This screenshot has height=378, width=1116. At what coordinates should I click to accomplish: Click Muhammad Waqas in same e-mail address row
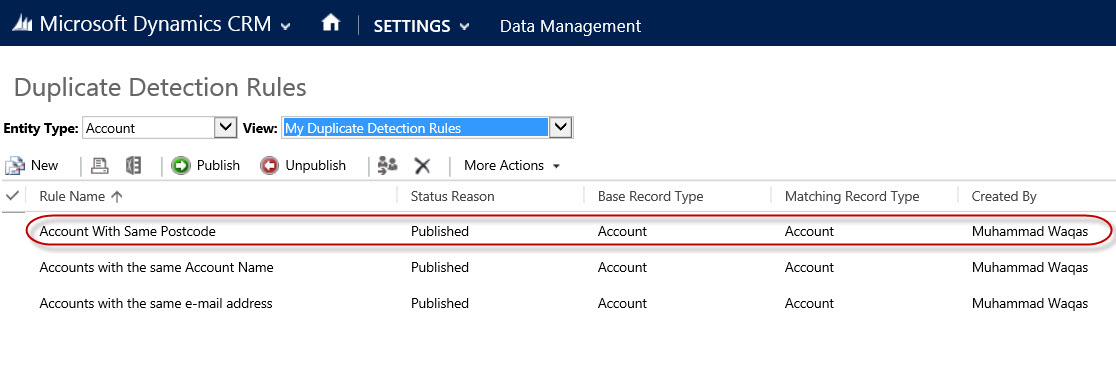[1030, 303]
